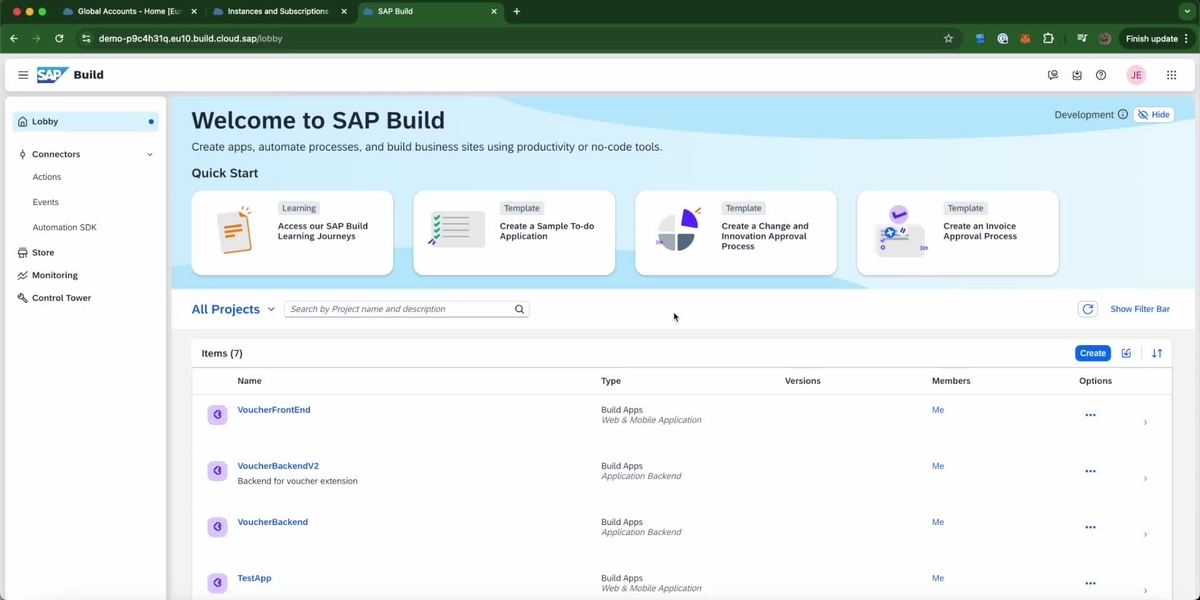
Task: Open Create an Invoice Approval Process card
Action: pos(958,233)
